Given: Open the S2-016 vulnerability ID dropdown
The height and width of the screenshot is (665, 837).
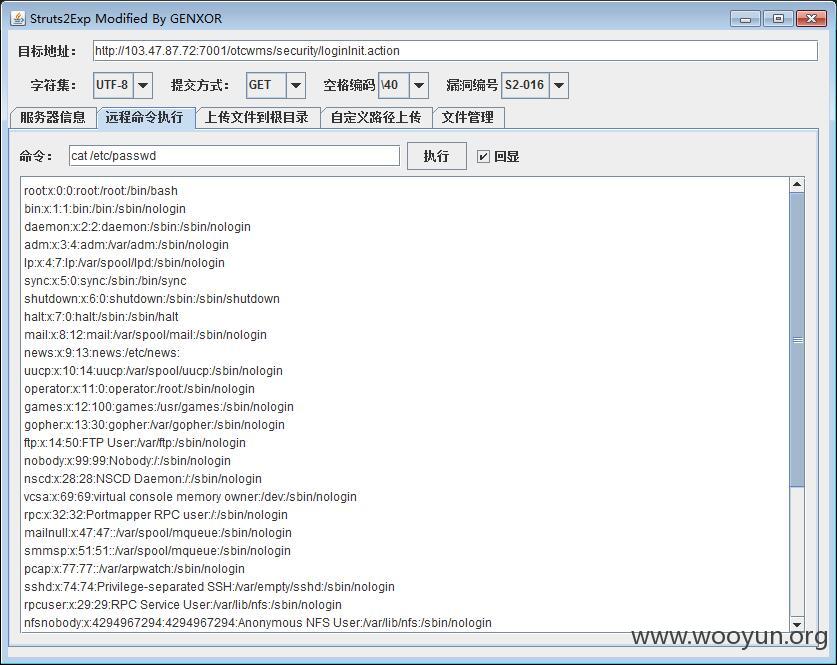Looking at the screenshot, I should pos(559,85).
